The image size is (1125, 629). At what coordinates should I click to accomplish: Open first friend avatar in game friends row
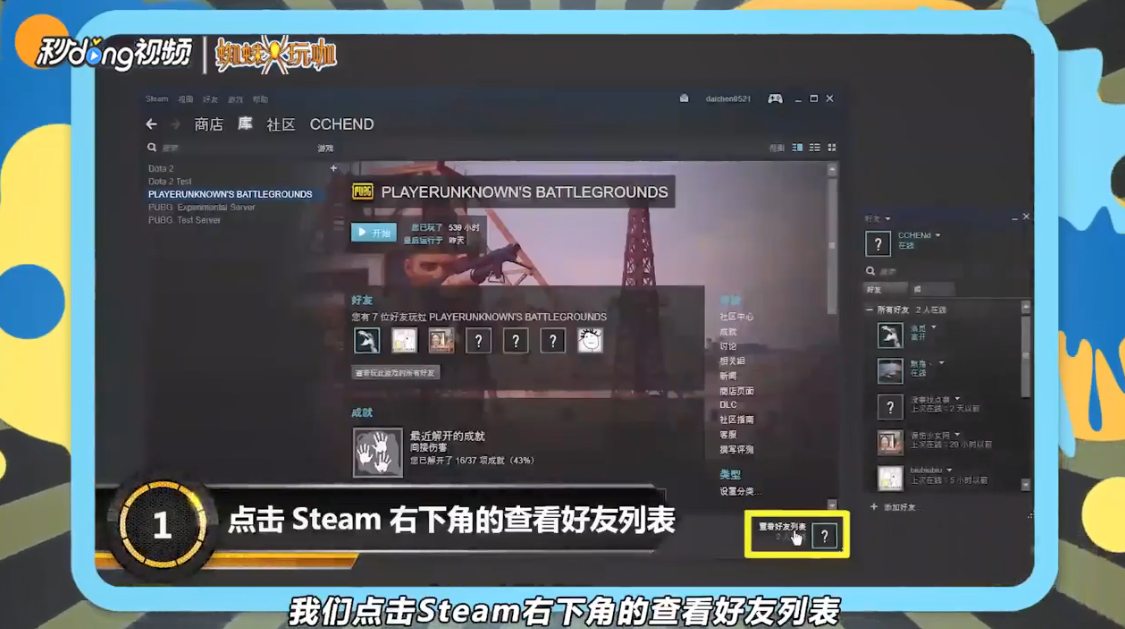(367, 340)
